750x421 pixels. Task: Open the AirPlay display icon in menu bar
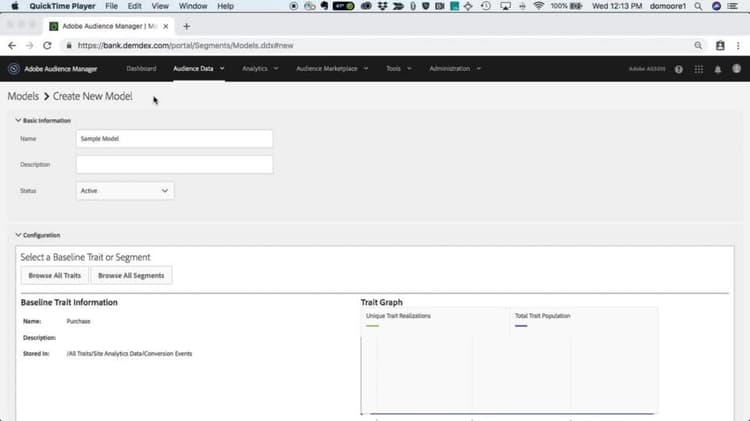505,6
